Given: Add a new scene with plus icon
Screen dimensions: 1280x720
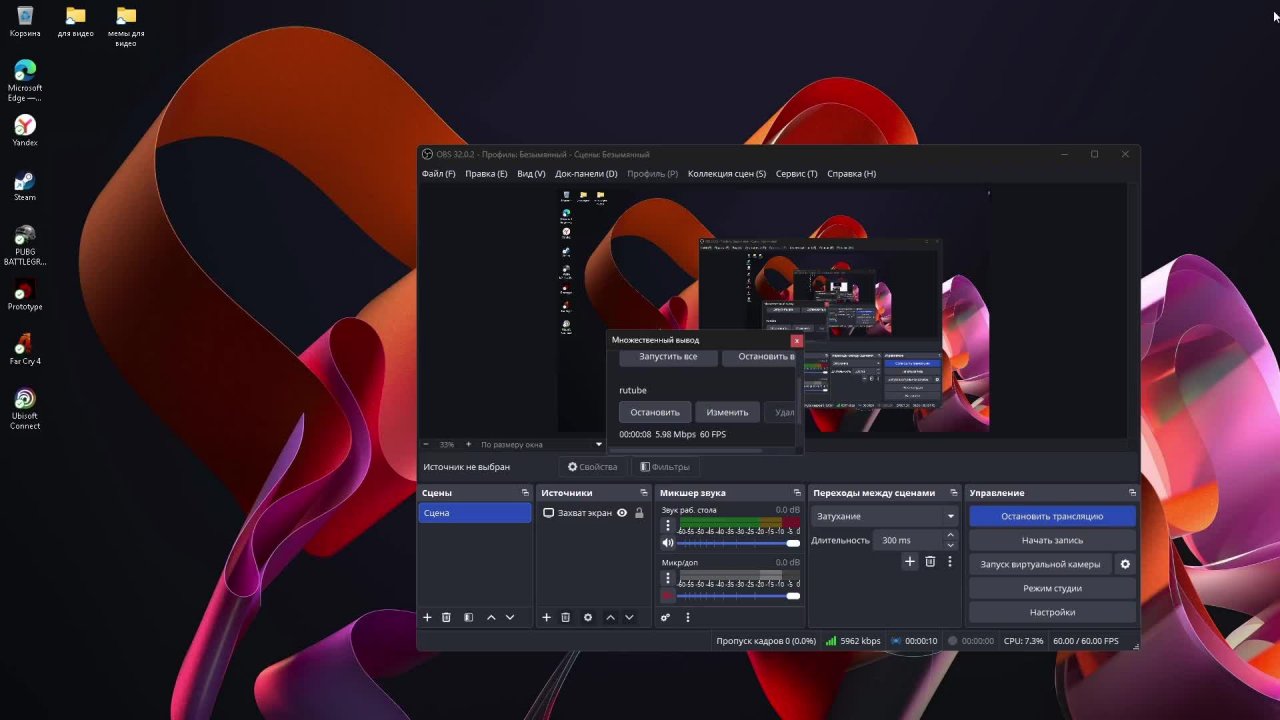Looking at the screenshot, I should pos(427,618).
